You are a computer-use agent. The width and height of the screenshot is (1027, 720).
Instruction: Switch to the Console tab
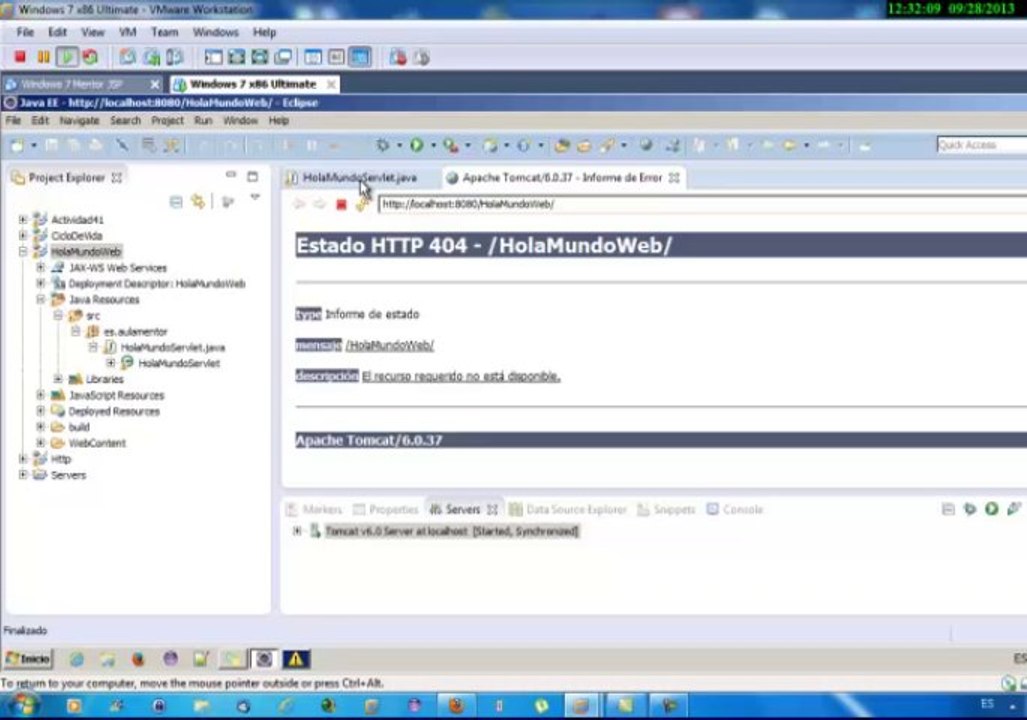[736, 509]
